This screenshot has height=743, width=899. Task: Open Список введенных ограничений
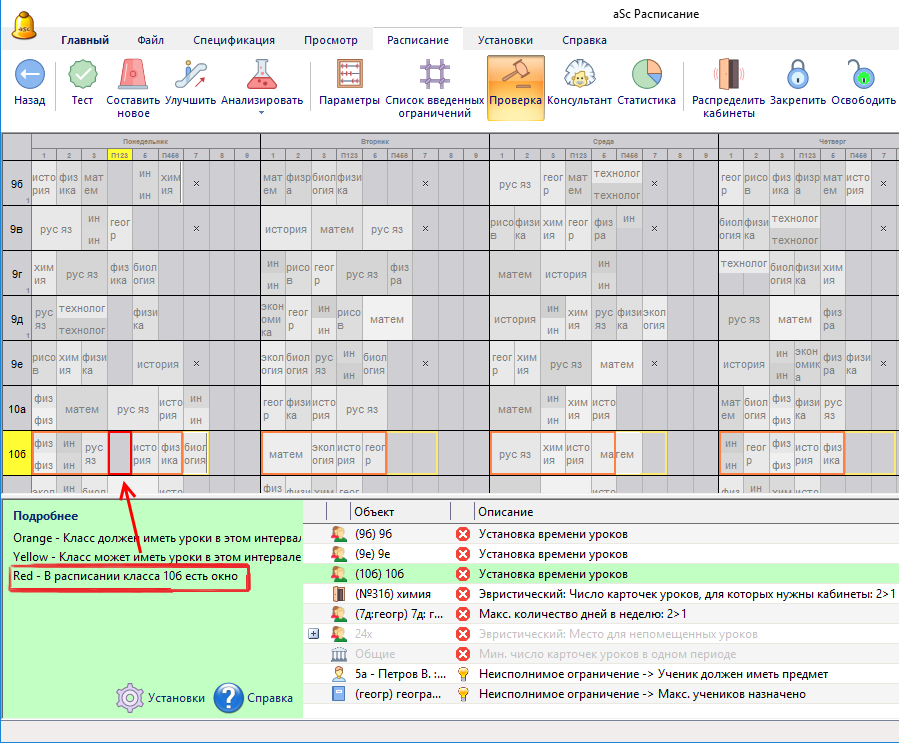tap(434, 75)
